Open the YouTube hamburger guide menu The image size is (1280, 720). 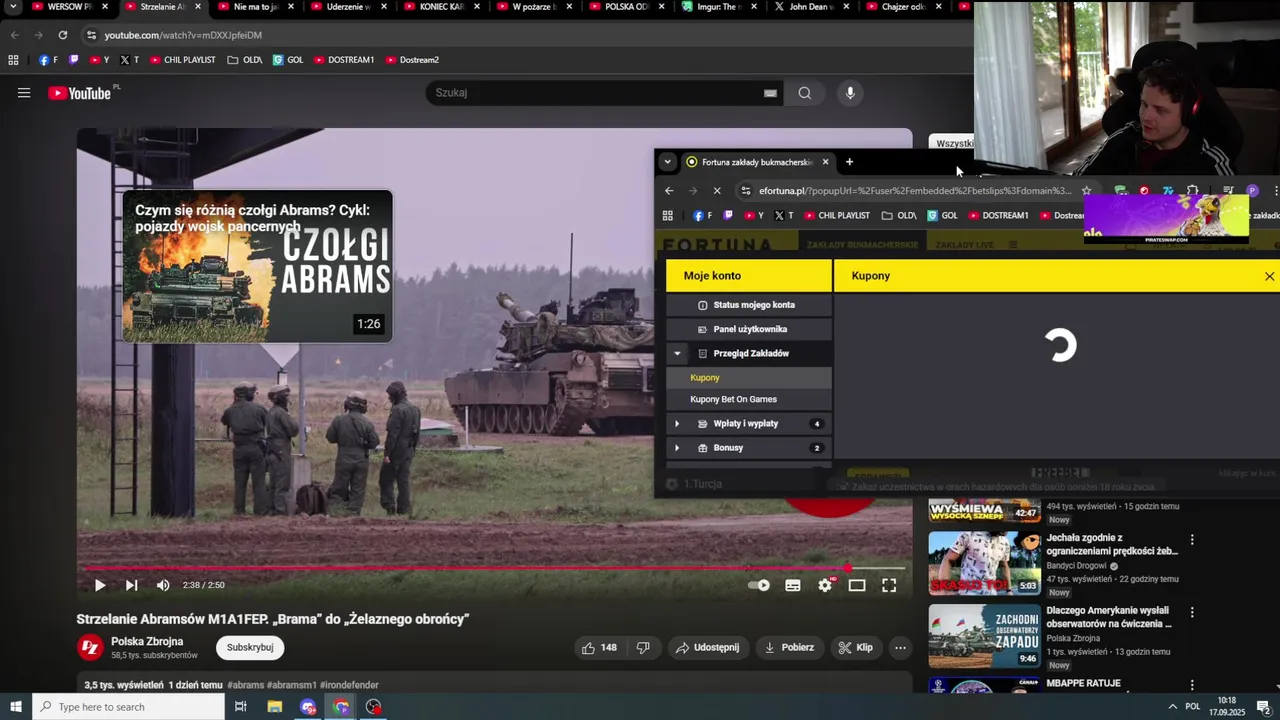(x=24, y=93)
